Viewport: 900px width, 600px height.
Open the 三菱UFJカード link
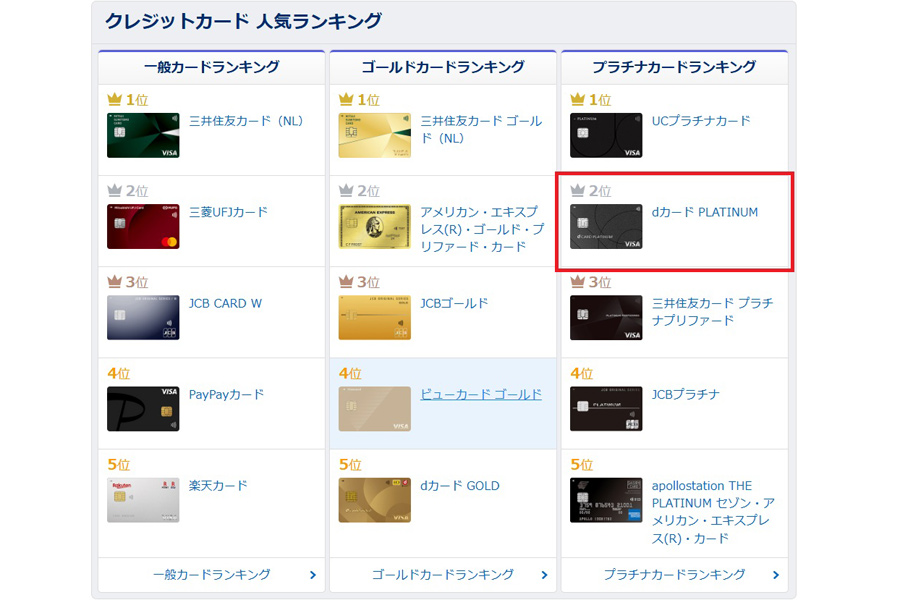228,212
